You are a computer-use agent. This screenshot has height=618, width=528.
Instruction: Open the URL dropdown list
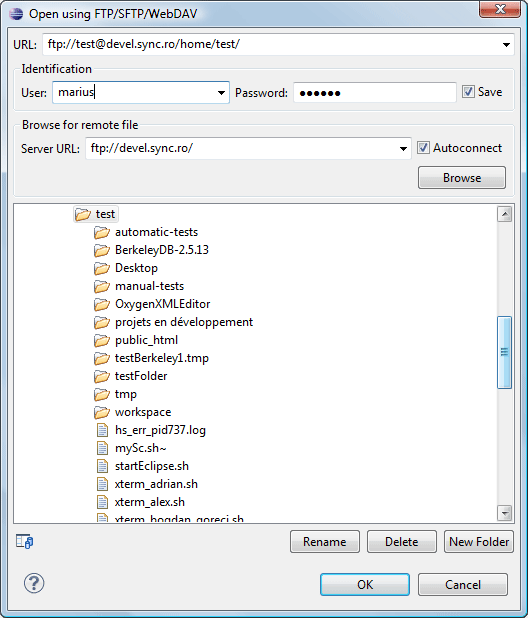[506, 45]
